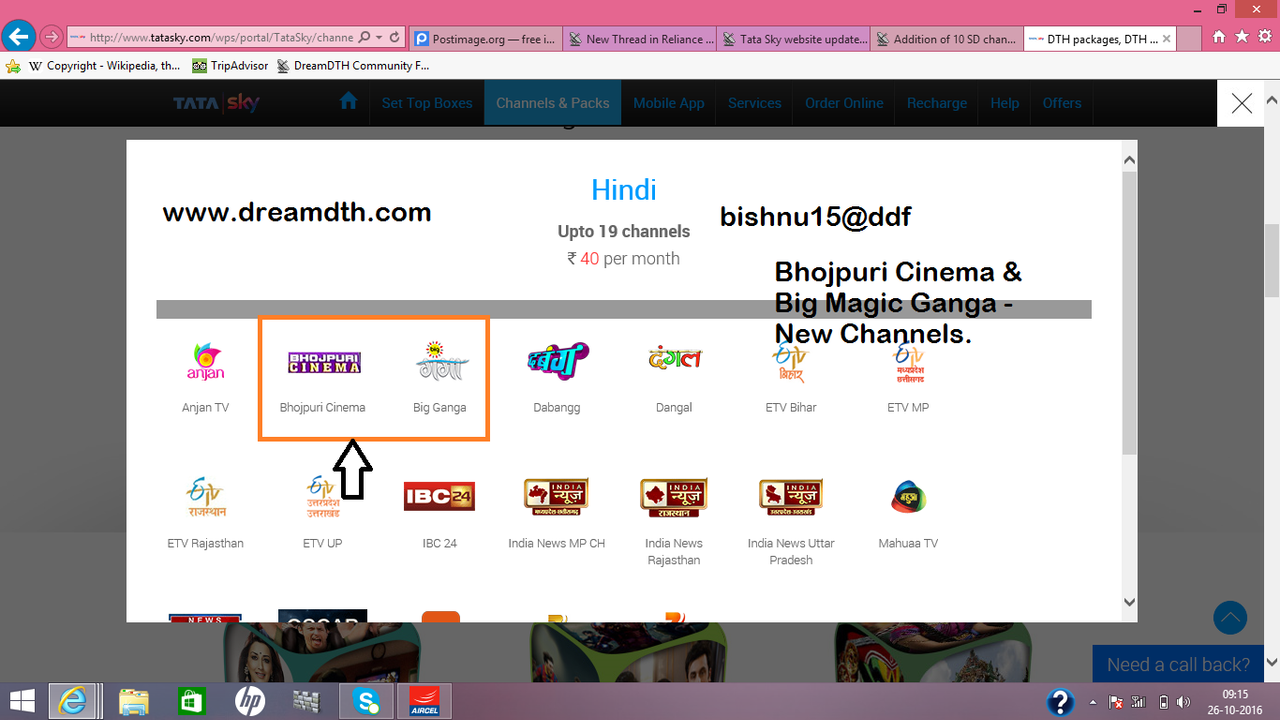Select the IBC 24 channel logo
Screen dimensions: 1280x720
click(x=439, y=497)
